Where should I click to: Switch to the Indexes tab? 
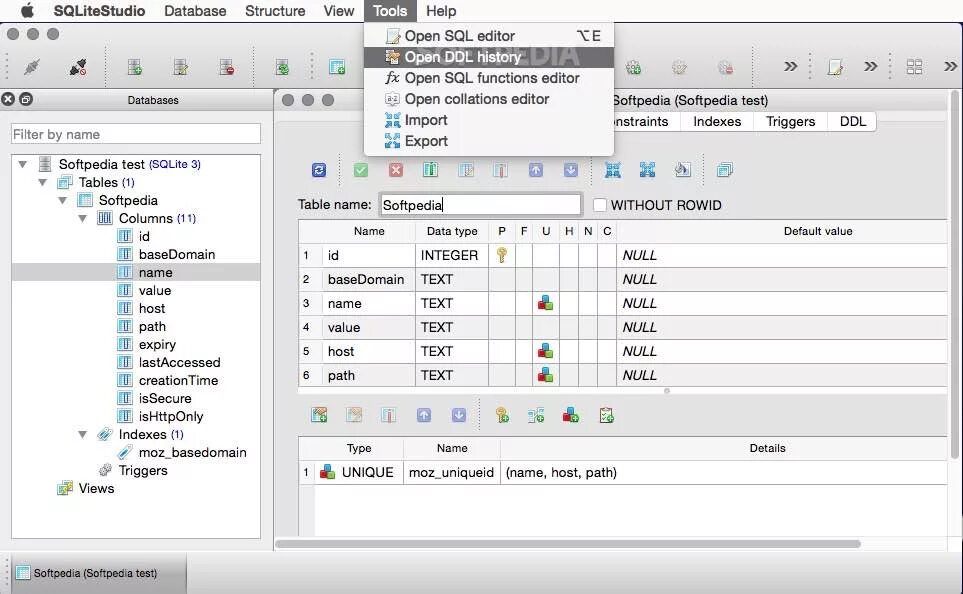pyautogui.click(x=717, y=122)
